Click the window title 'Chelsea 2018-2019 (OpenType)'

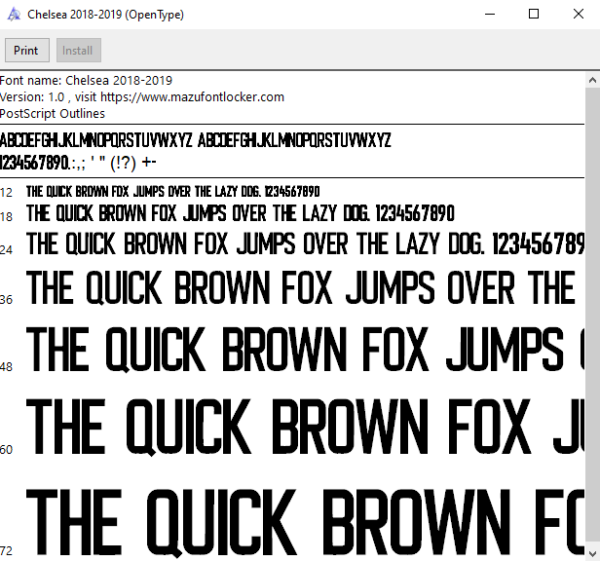105,15
